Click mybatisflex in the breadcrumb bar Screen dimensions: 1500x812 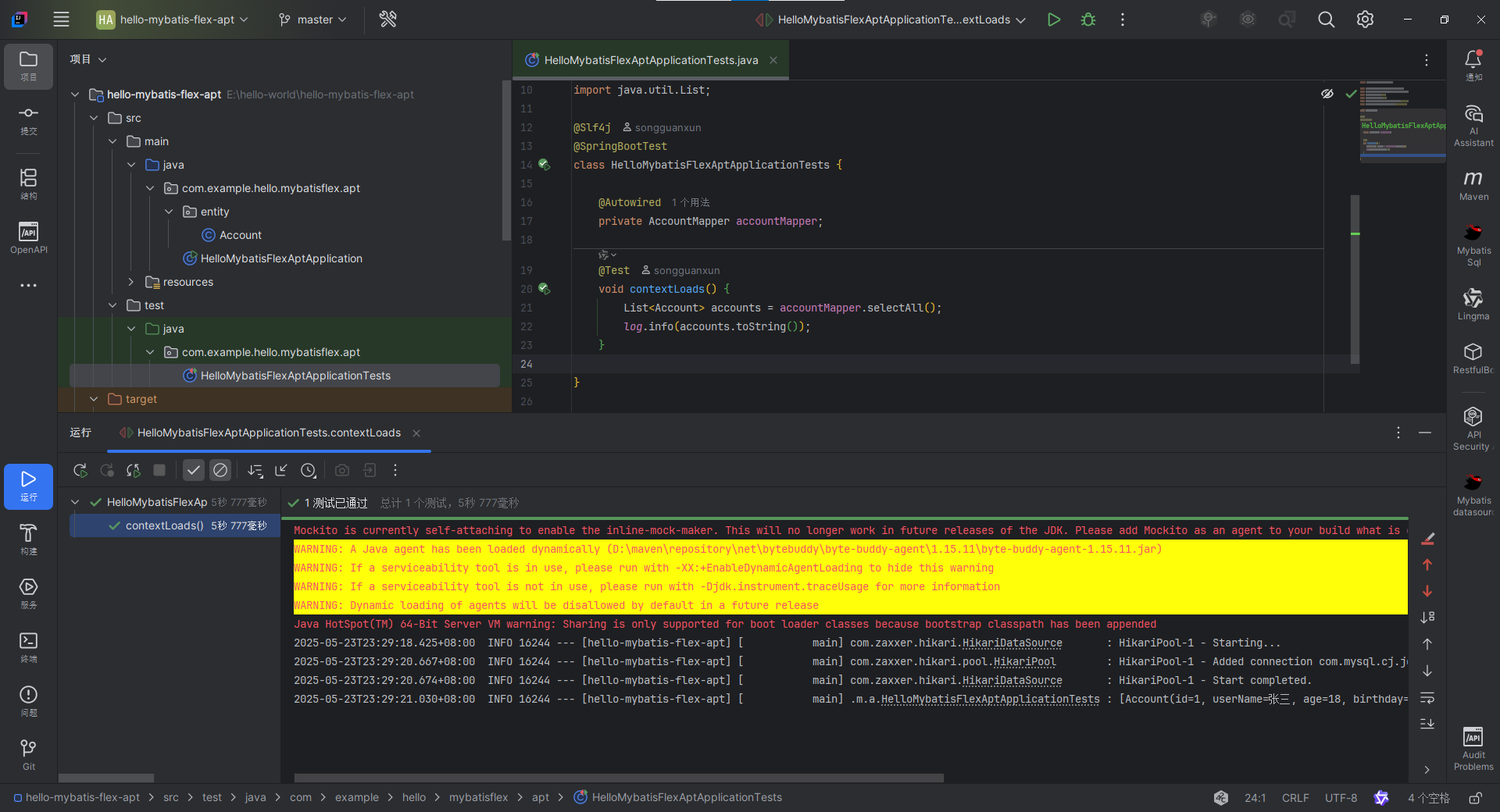pos(478,797)
